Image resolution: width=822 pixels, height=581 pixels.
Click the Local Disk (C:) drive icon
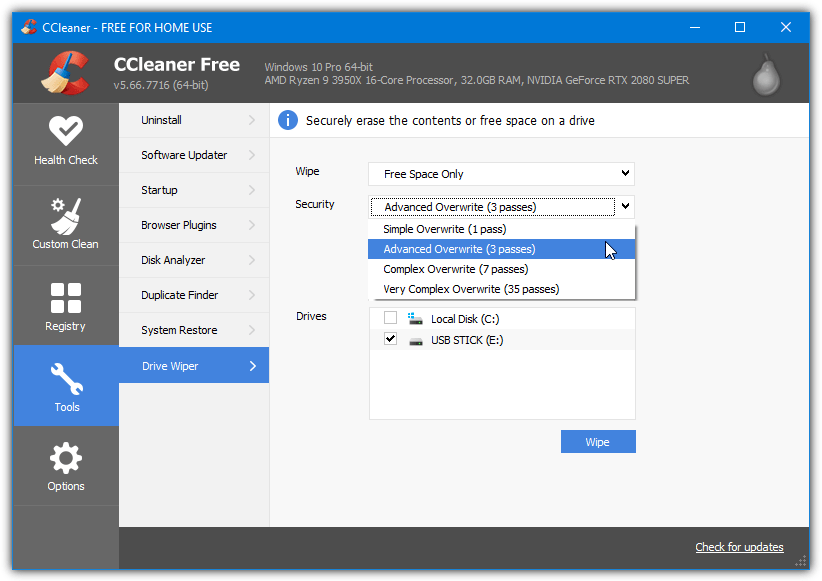point(415,318)
